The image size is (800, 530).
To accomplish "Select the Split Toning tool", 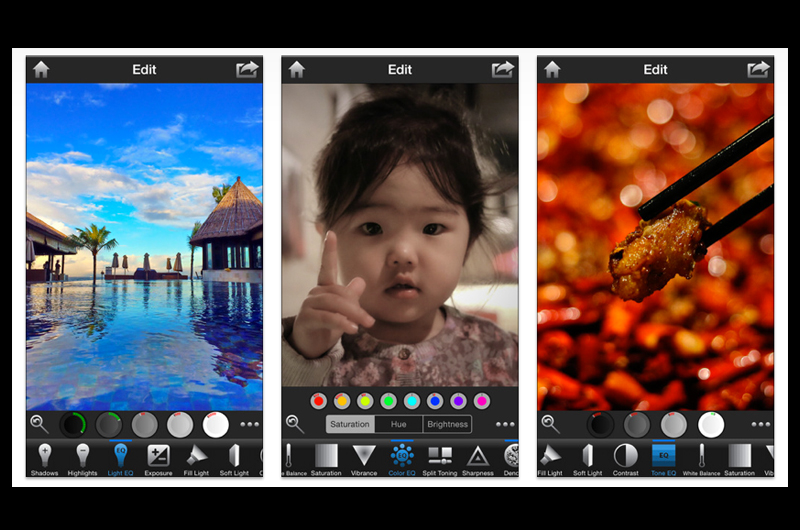I will [440, 460].
